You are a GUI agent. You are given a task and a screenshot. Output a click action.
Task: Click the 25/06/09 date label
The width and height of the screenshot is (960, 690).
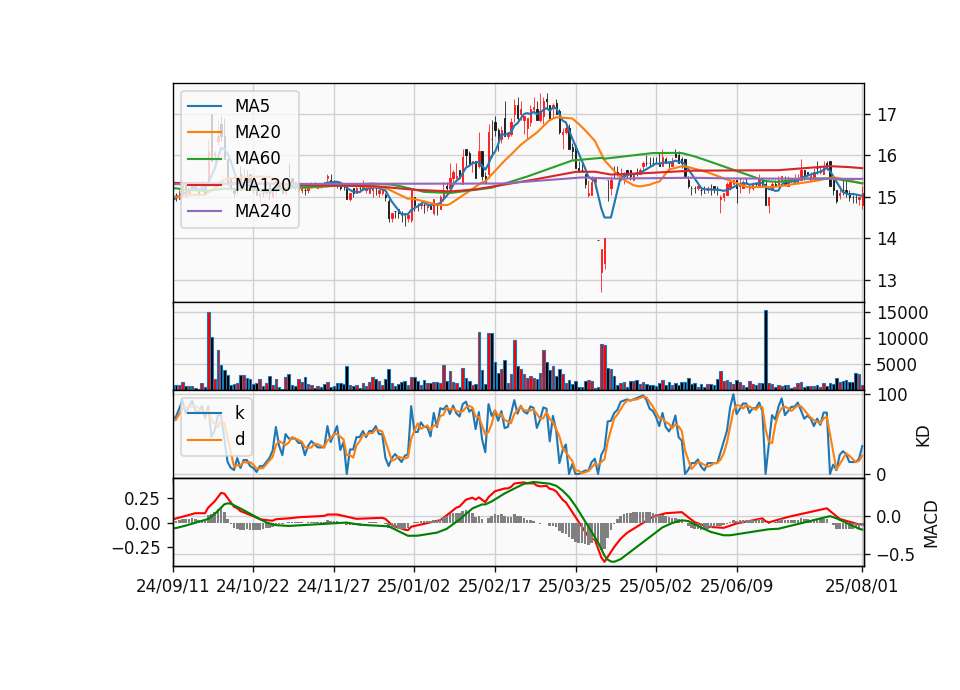click(737, 586)
